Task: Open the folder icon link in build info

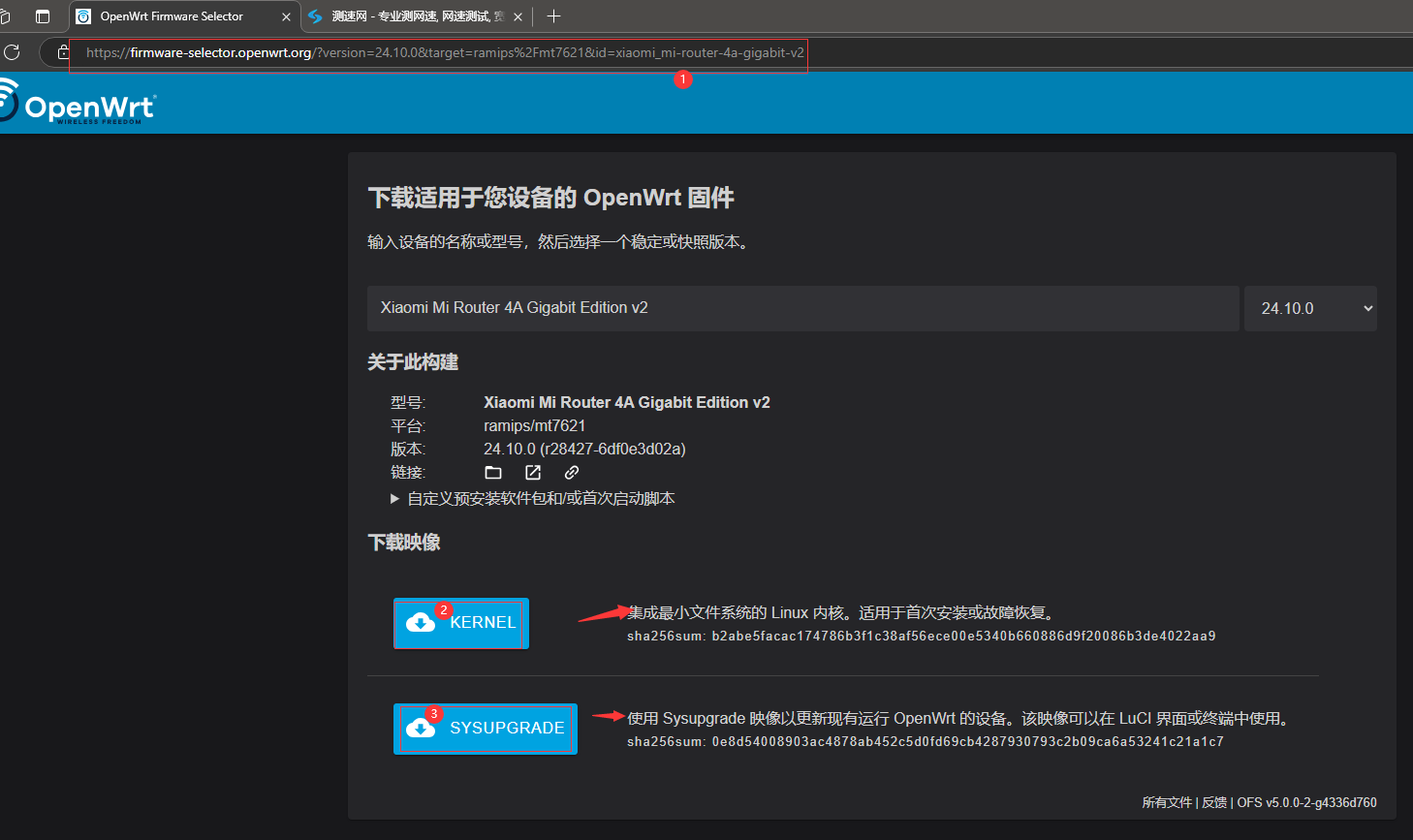Action: coord(493,473)
